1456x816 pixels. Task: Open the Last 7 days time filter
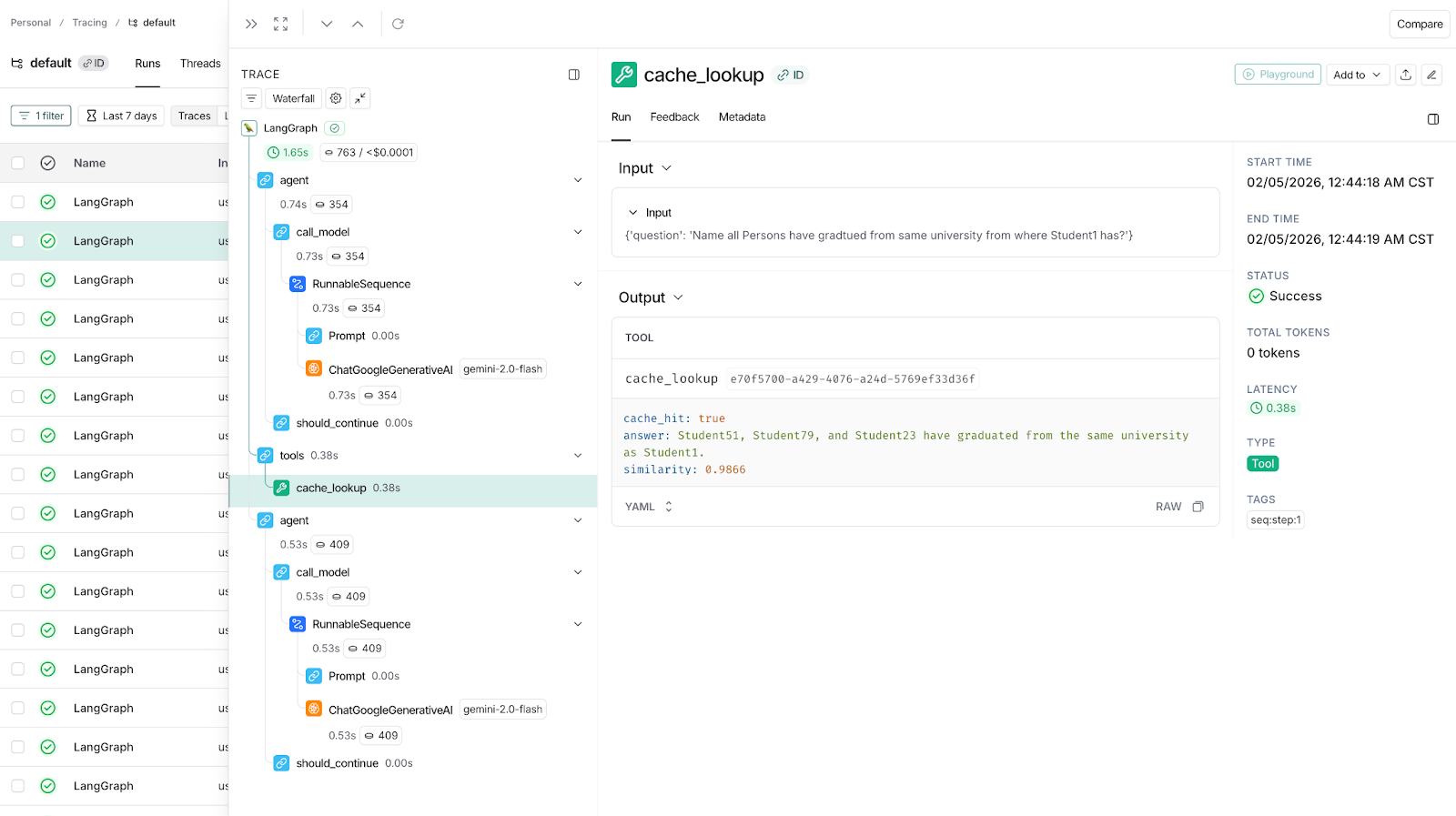coord(121,116)
